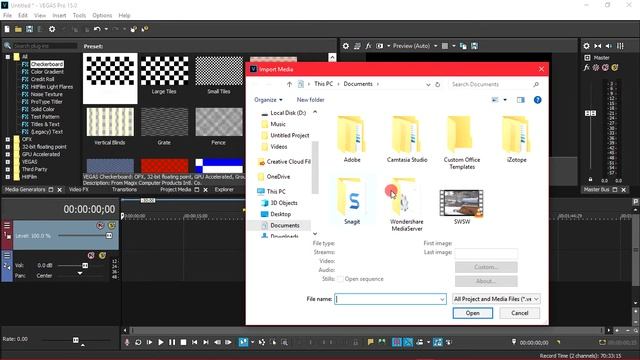The height and width of the screenshot is (360, 640).
Task: Adjust the playback Rate slider
Action: tap(76, 340)
